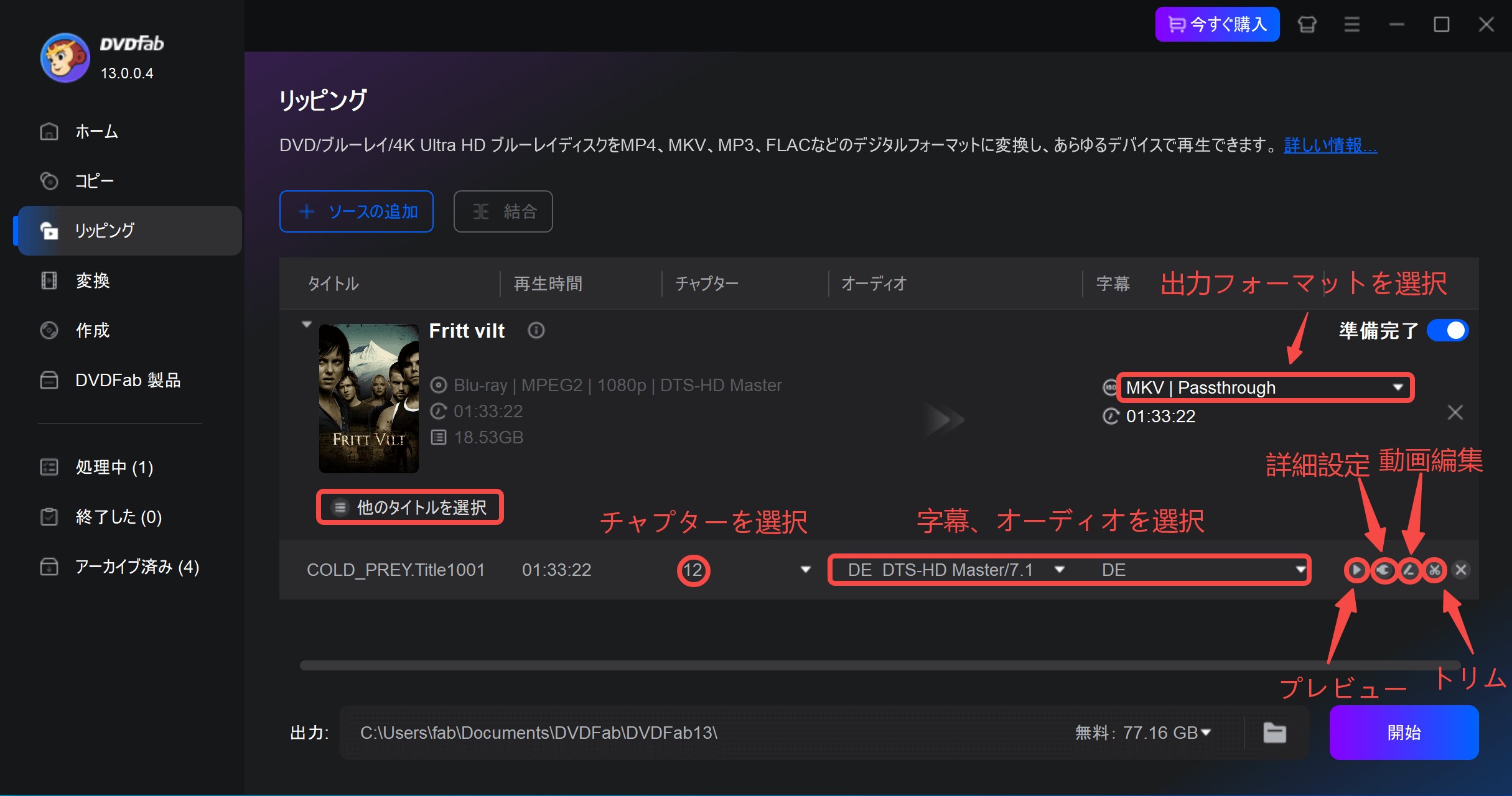Open コピー module in sidebar
This screenshot has height=796, width=1512.
click(129, 181)
